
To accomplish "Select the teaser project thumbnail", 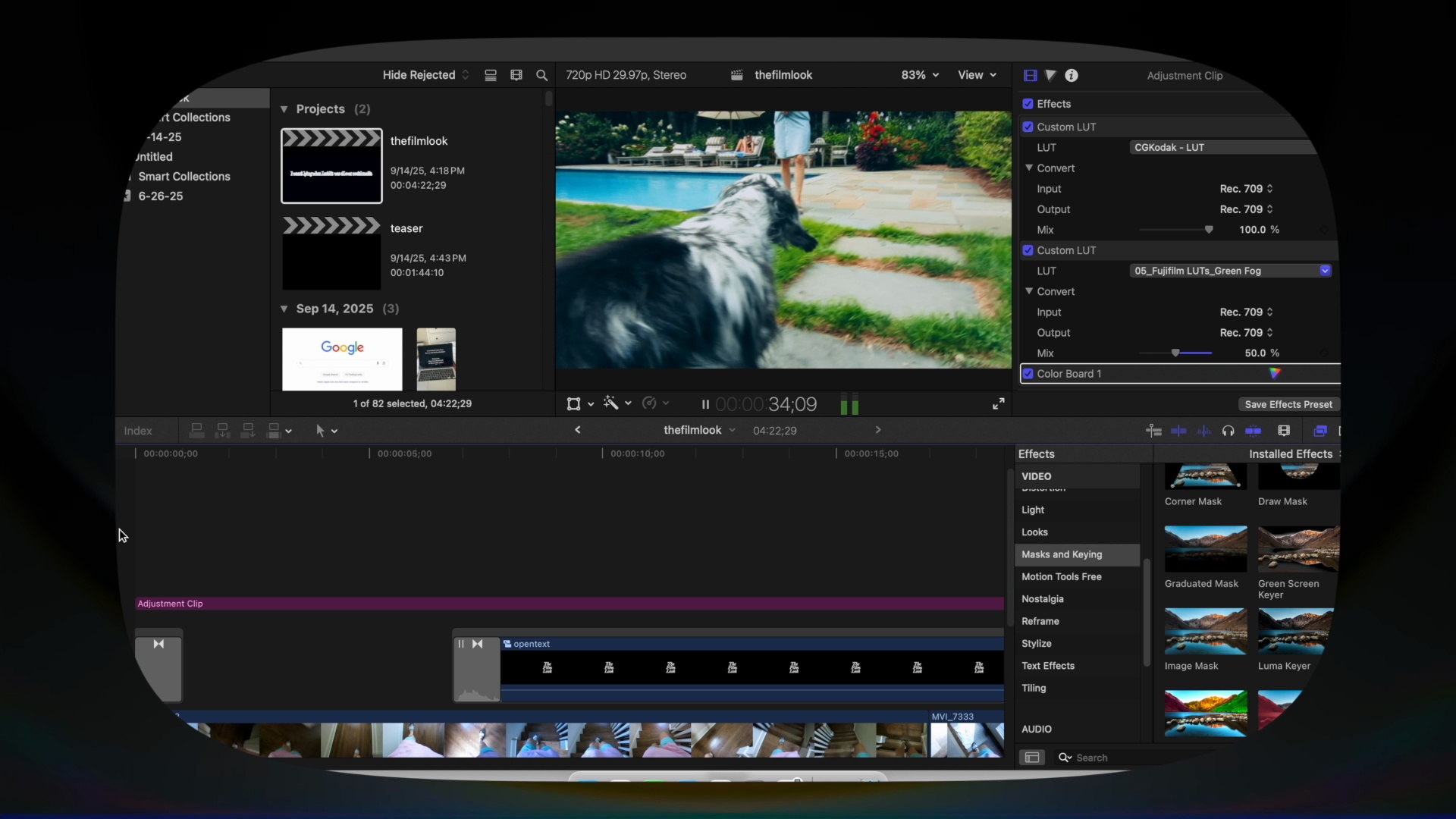I will pos(331,253).
